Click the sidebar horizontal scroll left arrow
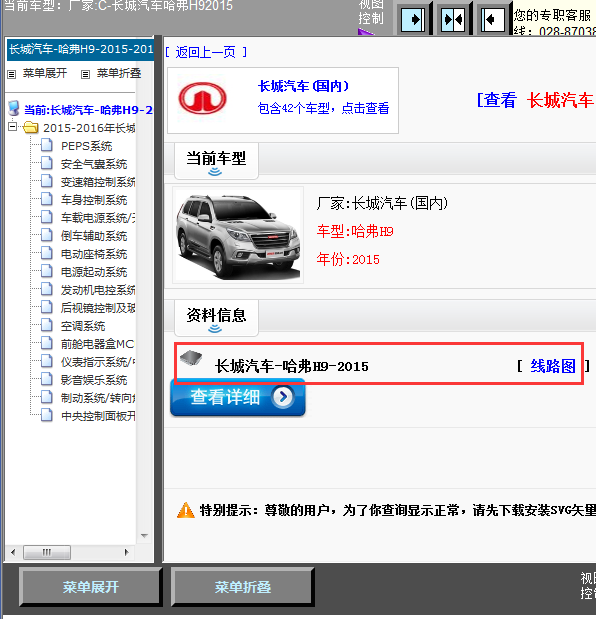The width and height of the screenshot is (596, 619). [13, 552]
